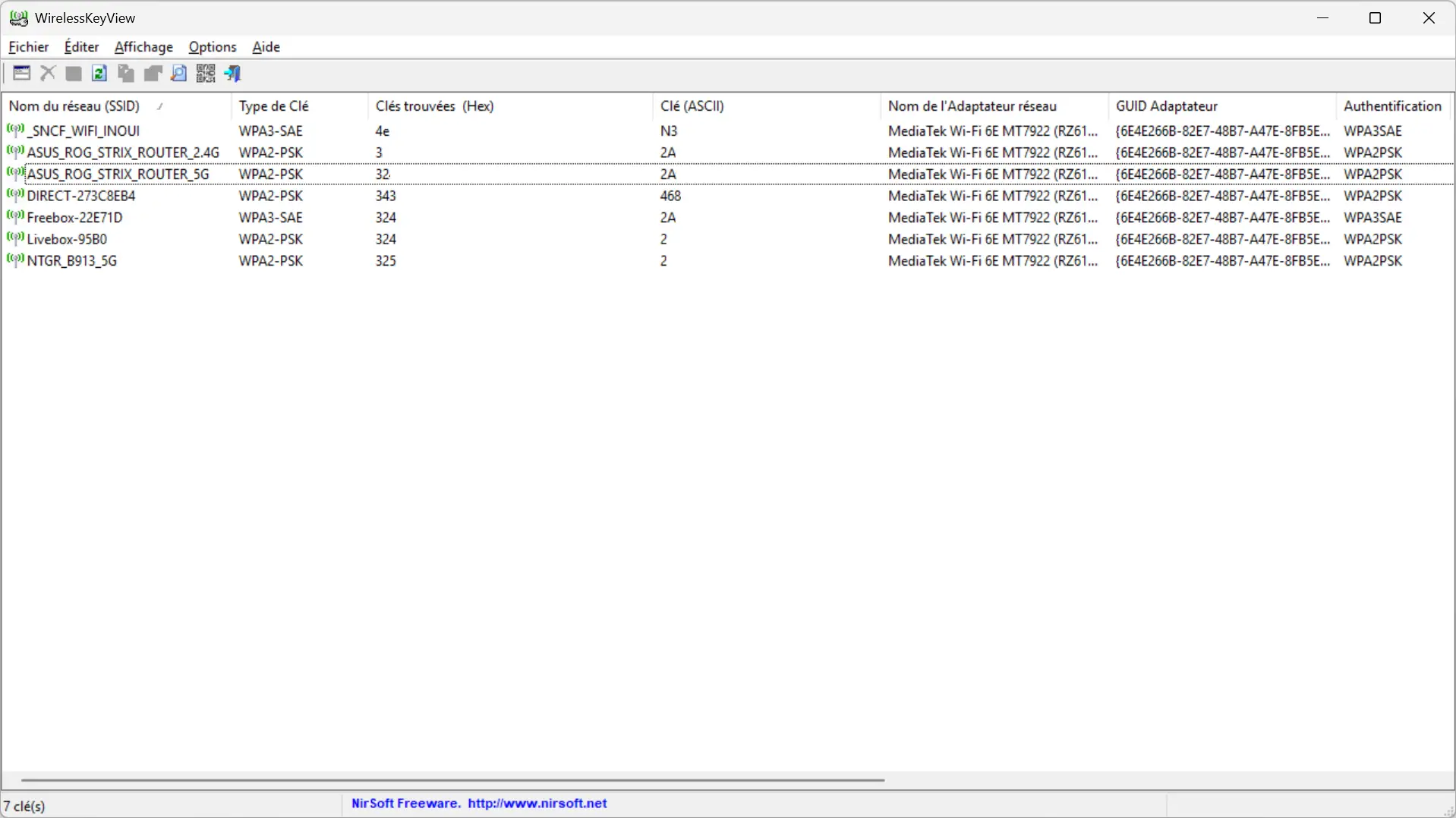
Task: Open the Affichage menu
Action: point(143,47)
